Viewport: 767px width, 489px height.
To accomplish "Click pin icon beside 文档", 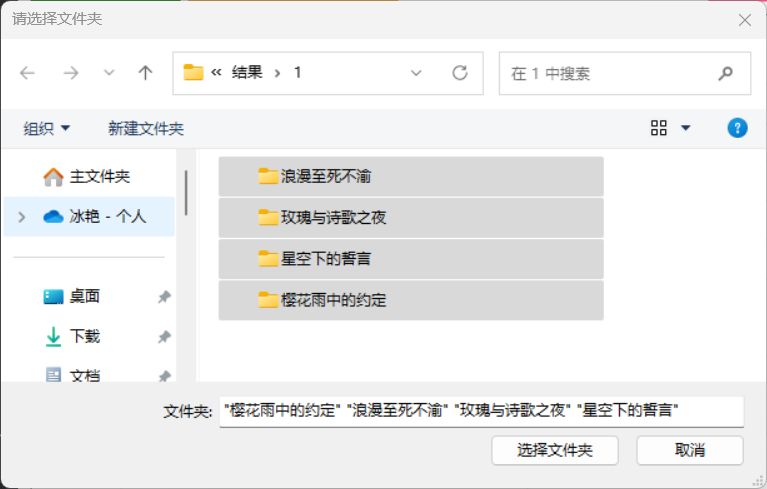I will click(x=164, y=376).
